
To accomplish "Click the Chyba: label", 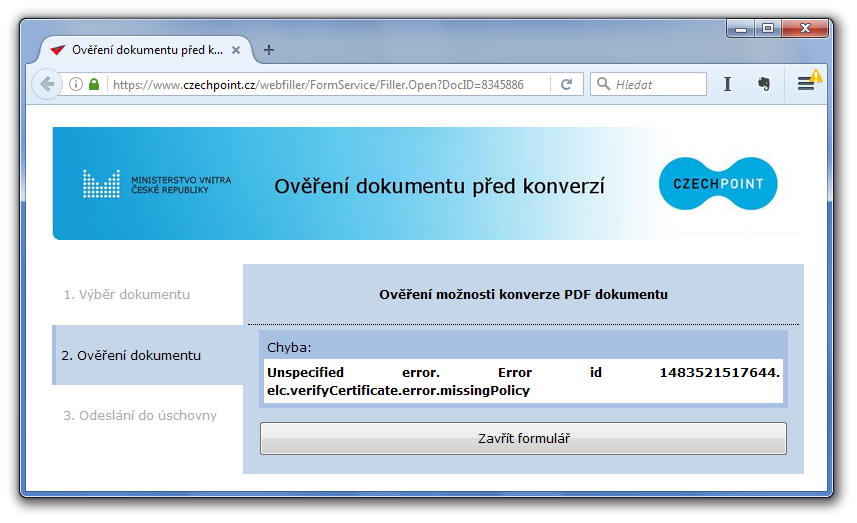I will tap(289, 348).
